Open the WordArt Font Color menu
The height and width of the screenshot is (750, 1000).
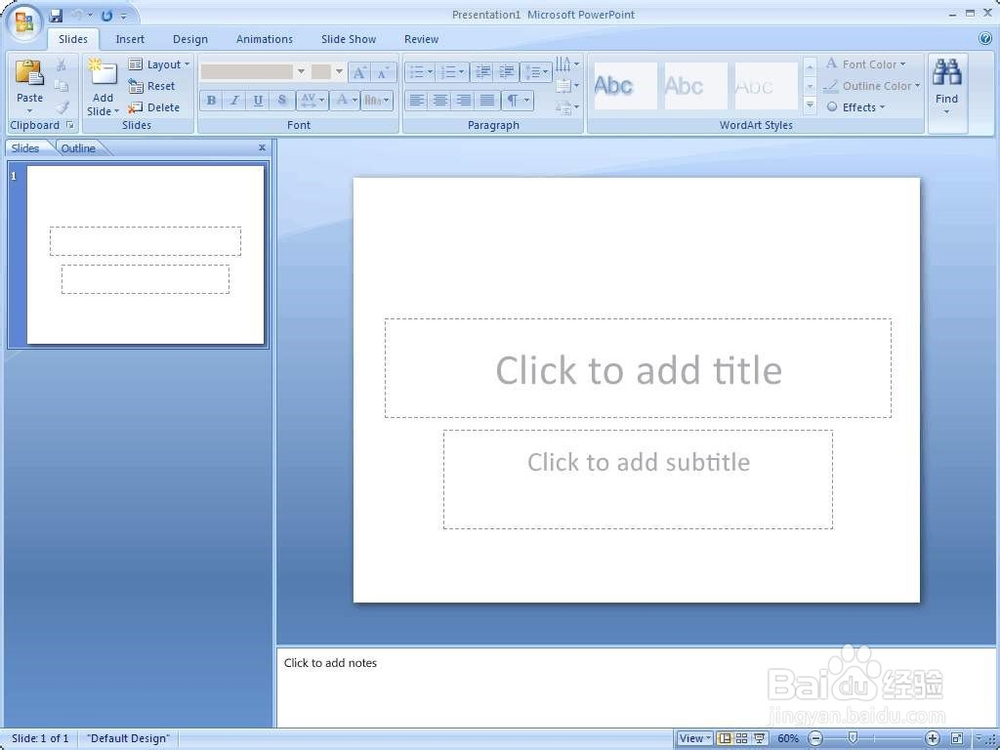[865, 64]
